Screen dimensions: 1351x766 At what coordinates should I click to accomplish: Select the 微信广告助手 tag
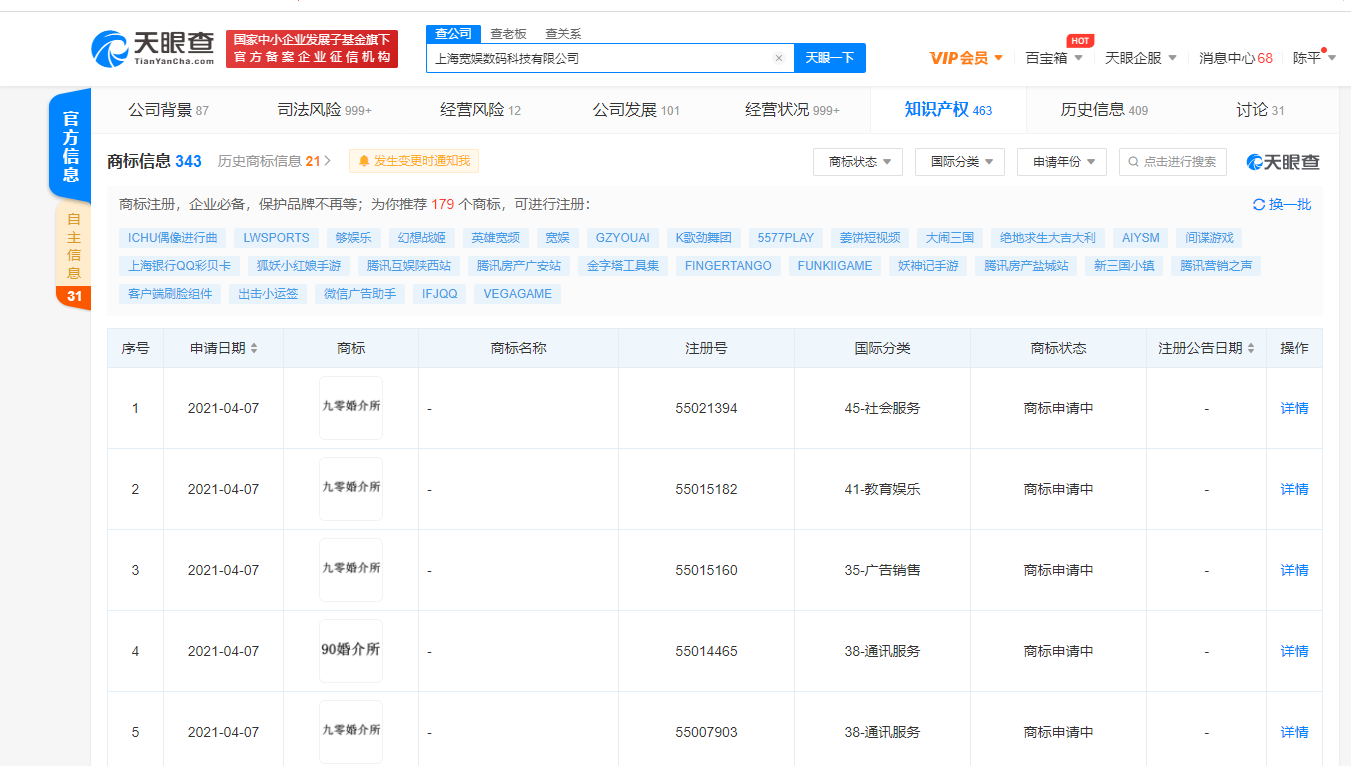(361, 294)
